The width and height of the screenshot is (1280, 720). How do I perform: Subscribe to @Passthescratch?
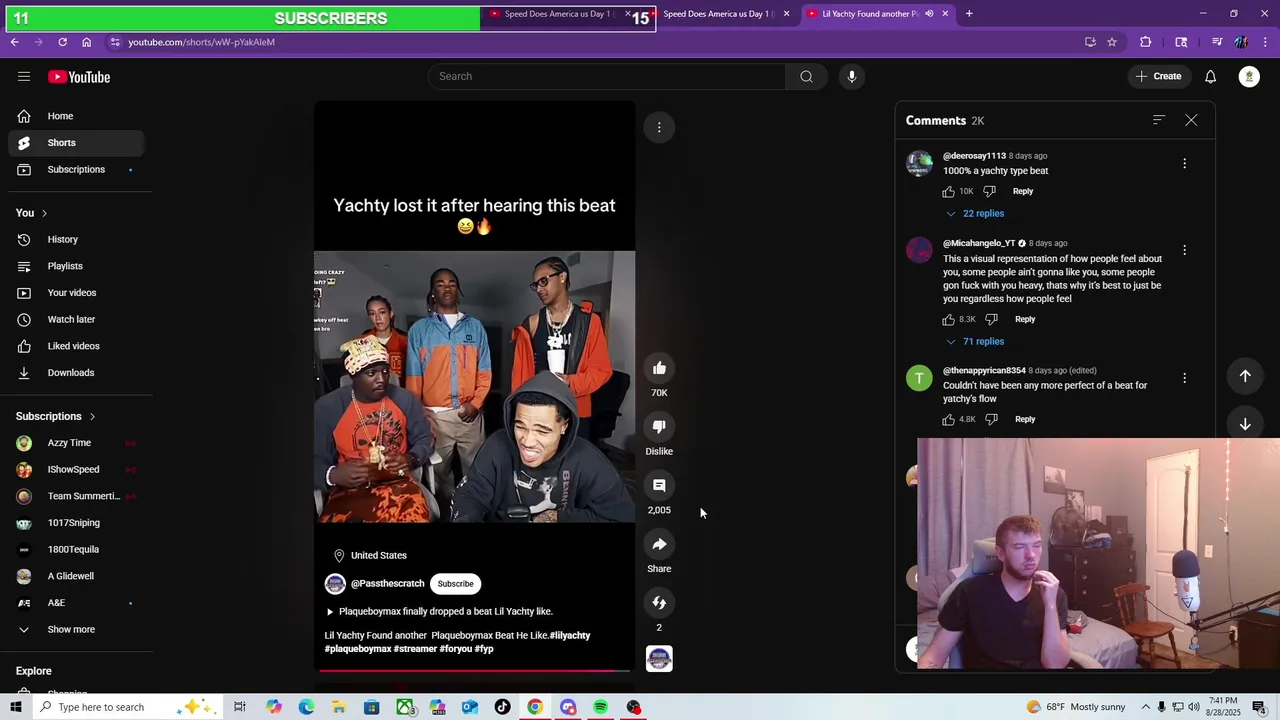coord(455,584)
